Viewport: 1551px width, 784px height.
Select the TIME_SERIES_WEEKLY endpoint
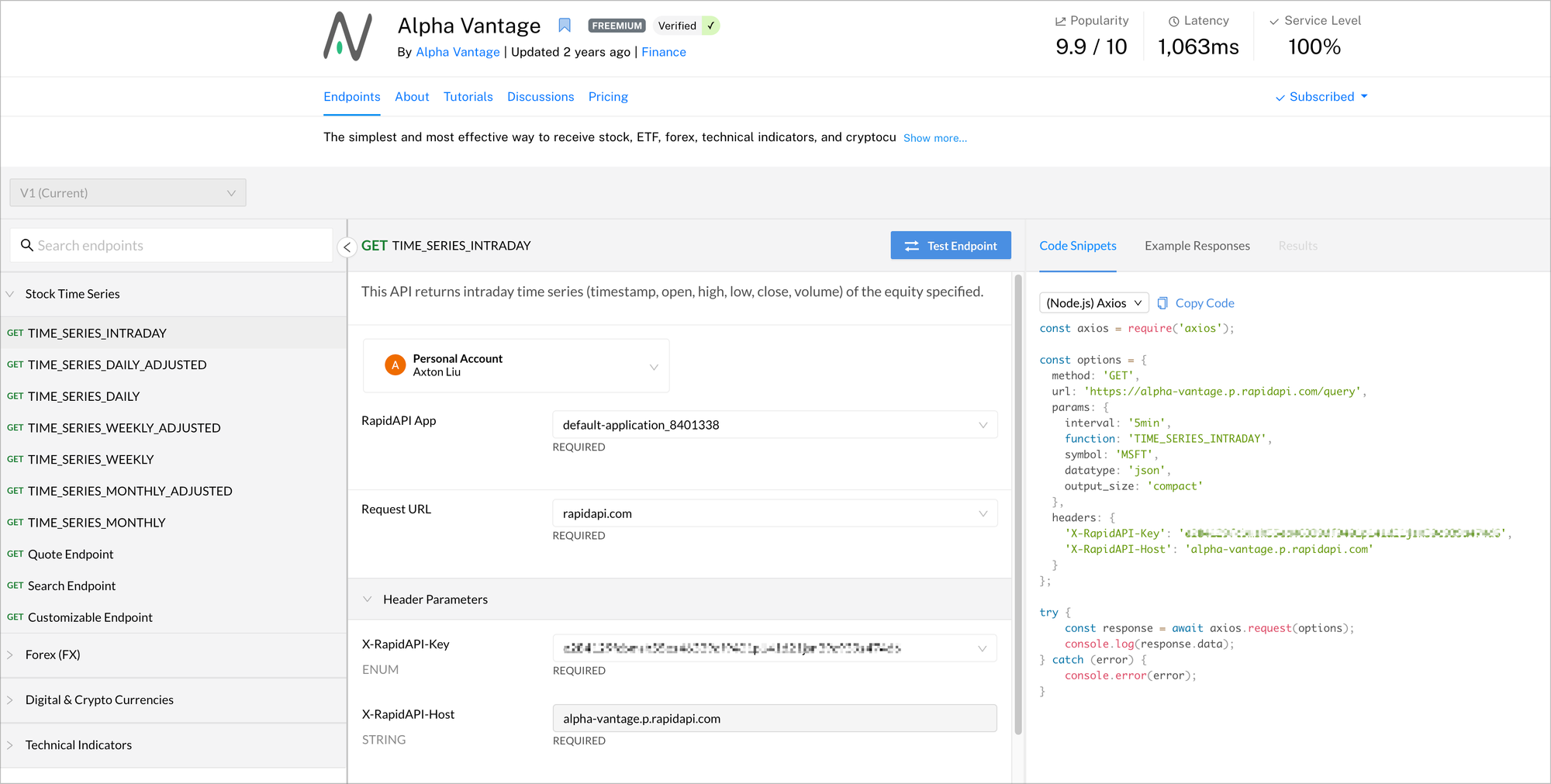click(x=91, y=460)
